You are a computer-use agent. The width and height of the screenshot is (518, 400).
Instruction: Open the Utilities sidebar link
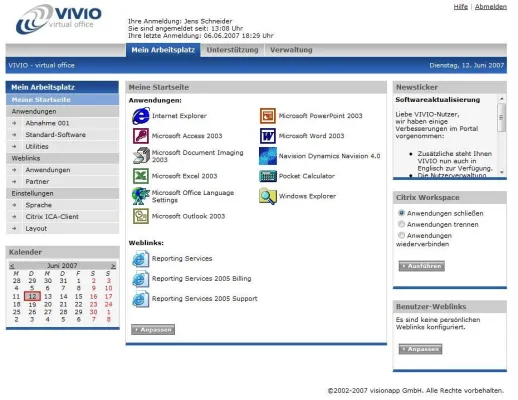coord(37,146)
